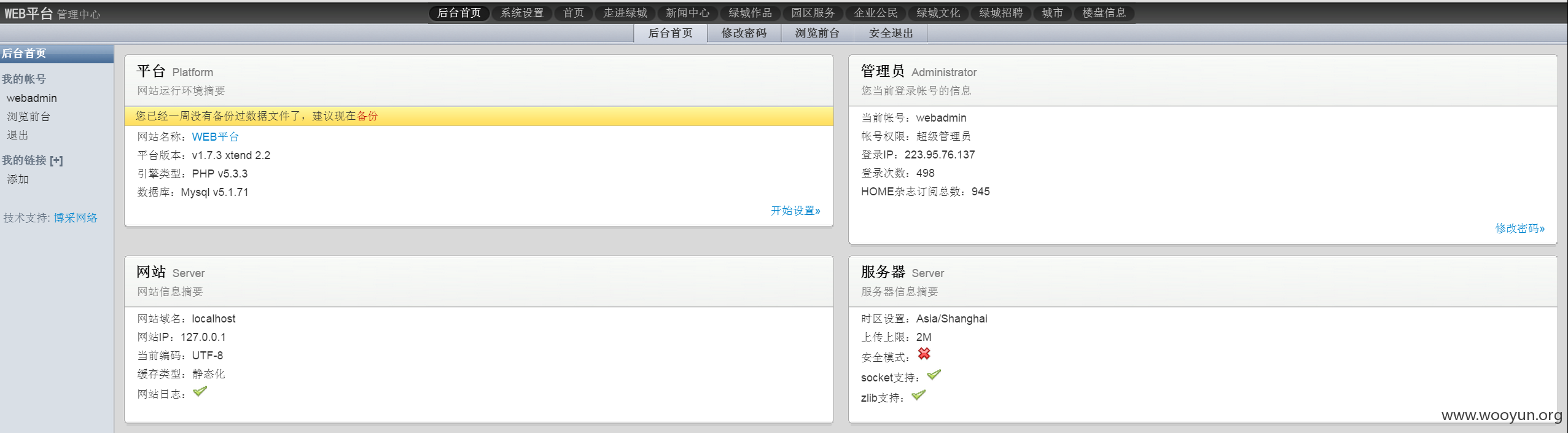Click the 修改密码» link in Administrator panel

click(x=1519, y=228)
